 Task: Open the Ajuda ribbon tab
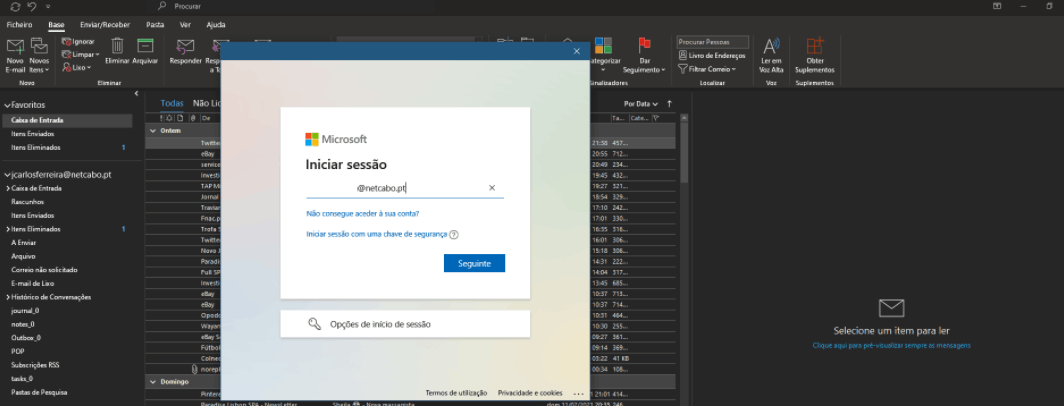[x=216, y=24]
